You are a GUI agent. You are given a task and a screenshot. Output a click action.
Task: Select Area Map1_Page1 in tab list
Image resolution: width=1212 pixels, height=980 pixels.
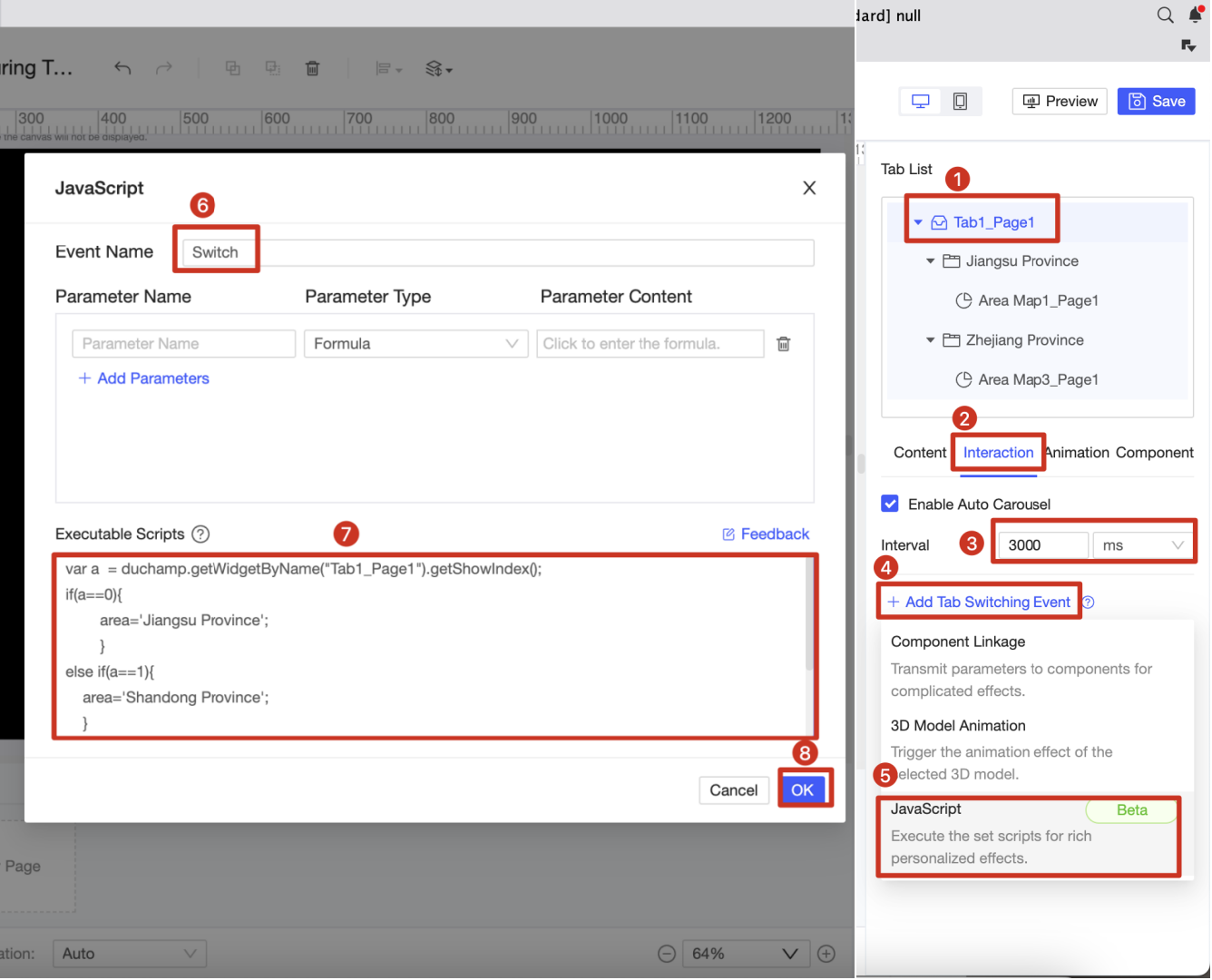click(1038, 300)
